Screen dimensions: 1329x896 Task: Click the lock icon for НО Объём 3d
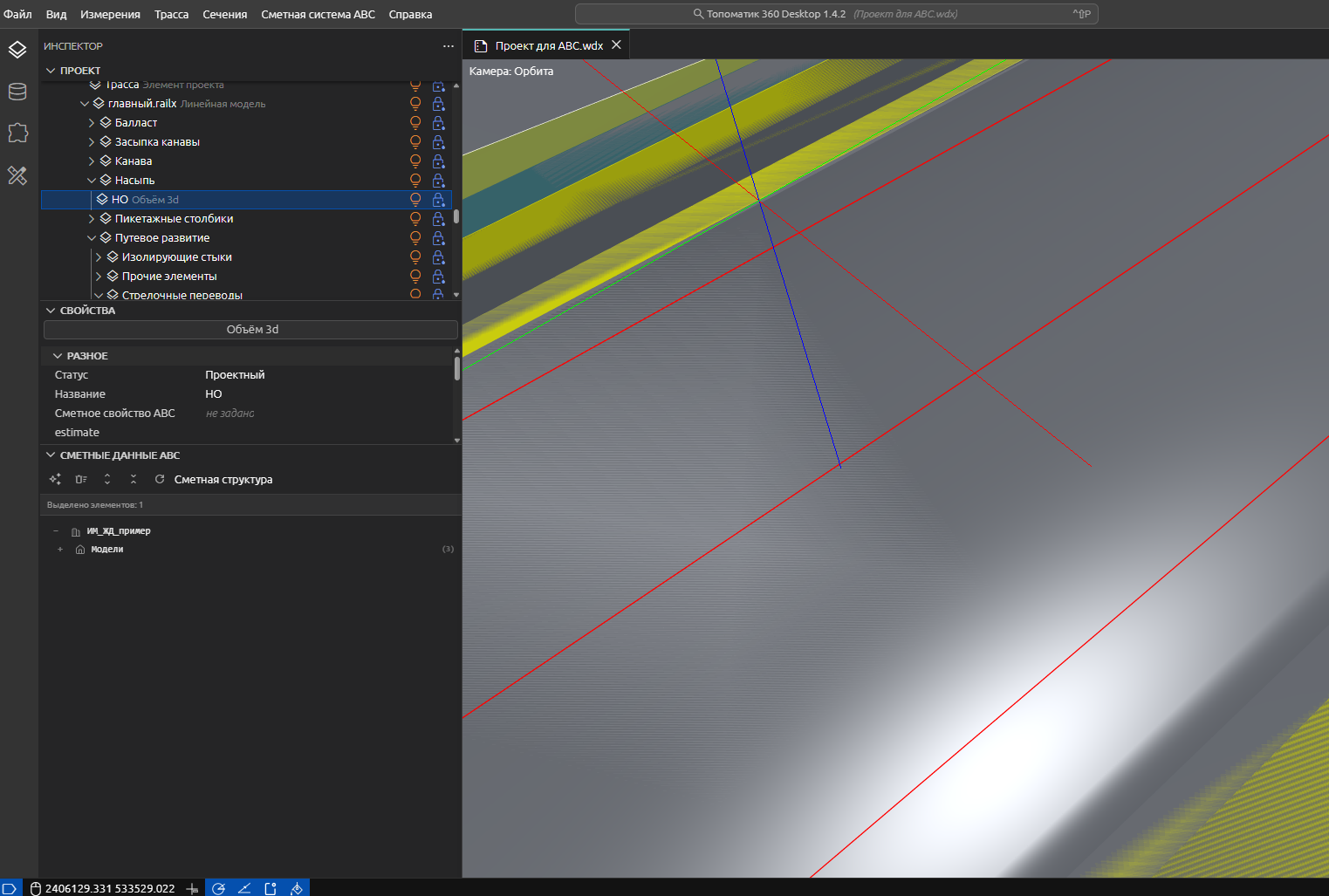438,200
